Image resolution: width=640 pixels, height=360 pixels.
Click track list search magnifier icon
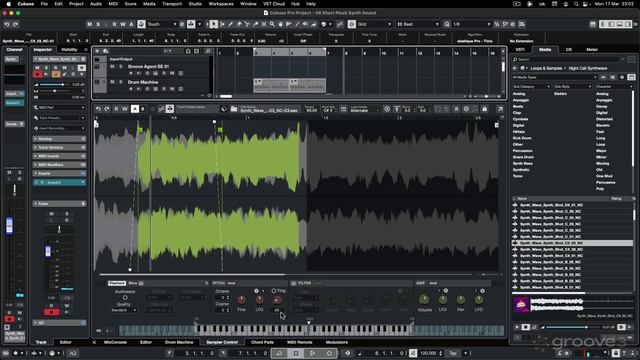point(207,51)
